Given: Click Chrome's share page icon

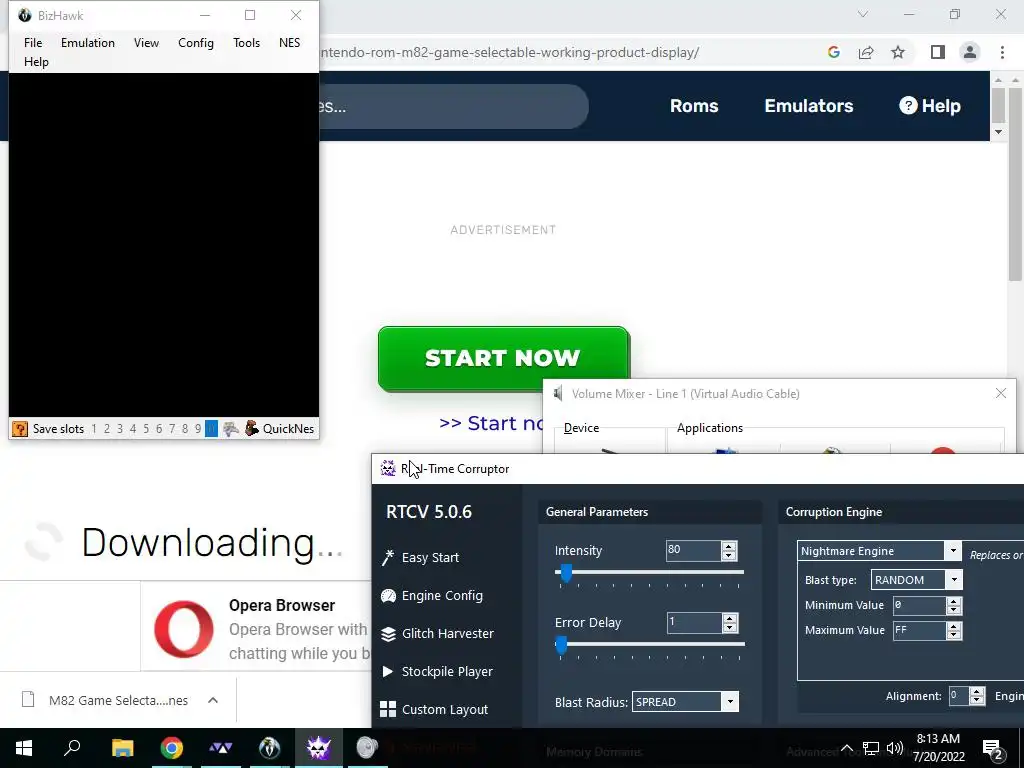Looking at the screenshot, I should pyautogui.click(x=866, y=52).
